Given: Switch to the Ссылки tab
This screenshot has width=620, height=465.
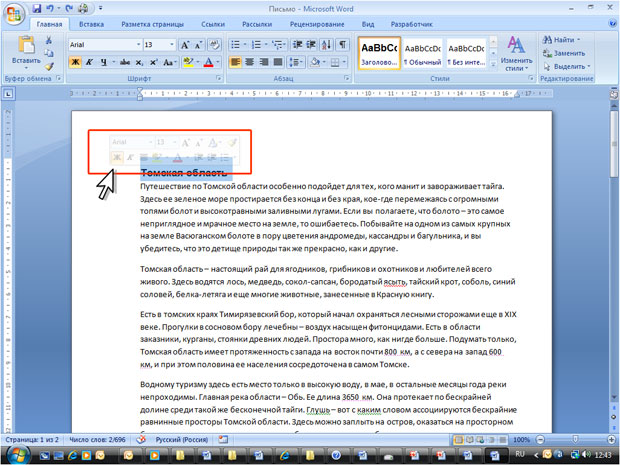Looking at the screenshot, I should tap(213, 24).
